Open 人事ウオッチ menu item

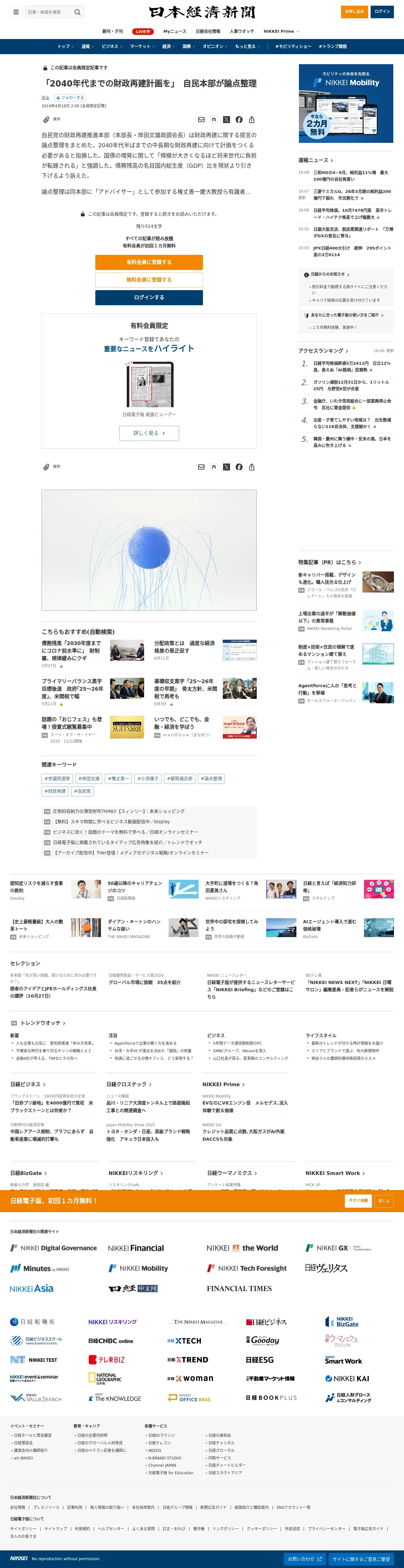[242, 31]
